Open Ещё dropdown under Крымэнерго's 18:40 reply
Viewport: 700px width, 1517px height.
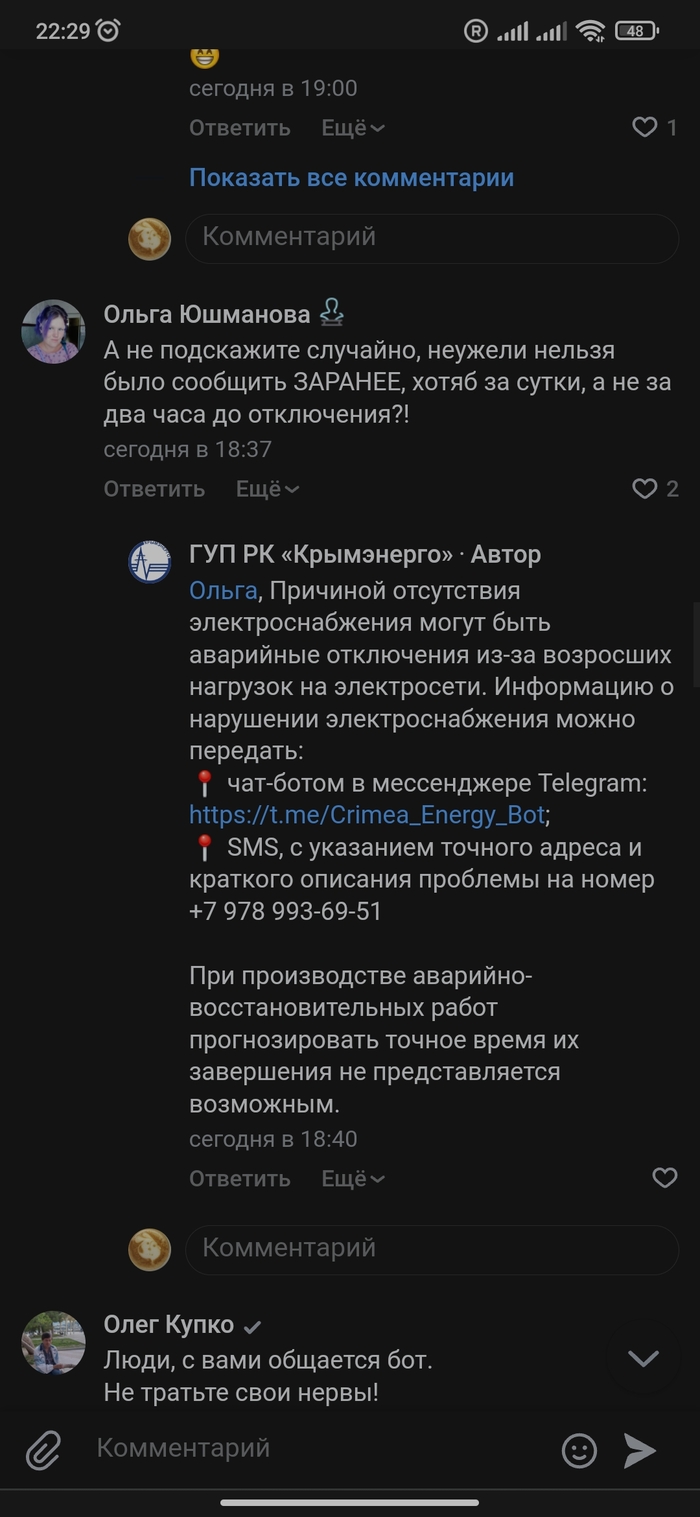pos(353,1179)
